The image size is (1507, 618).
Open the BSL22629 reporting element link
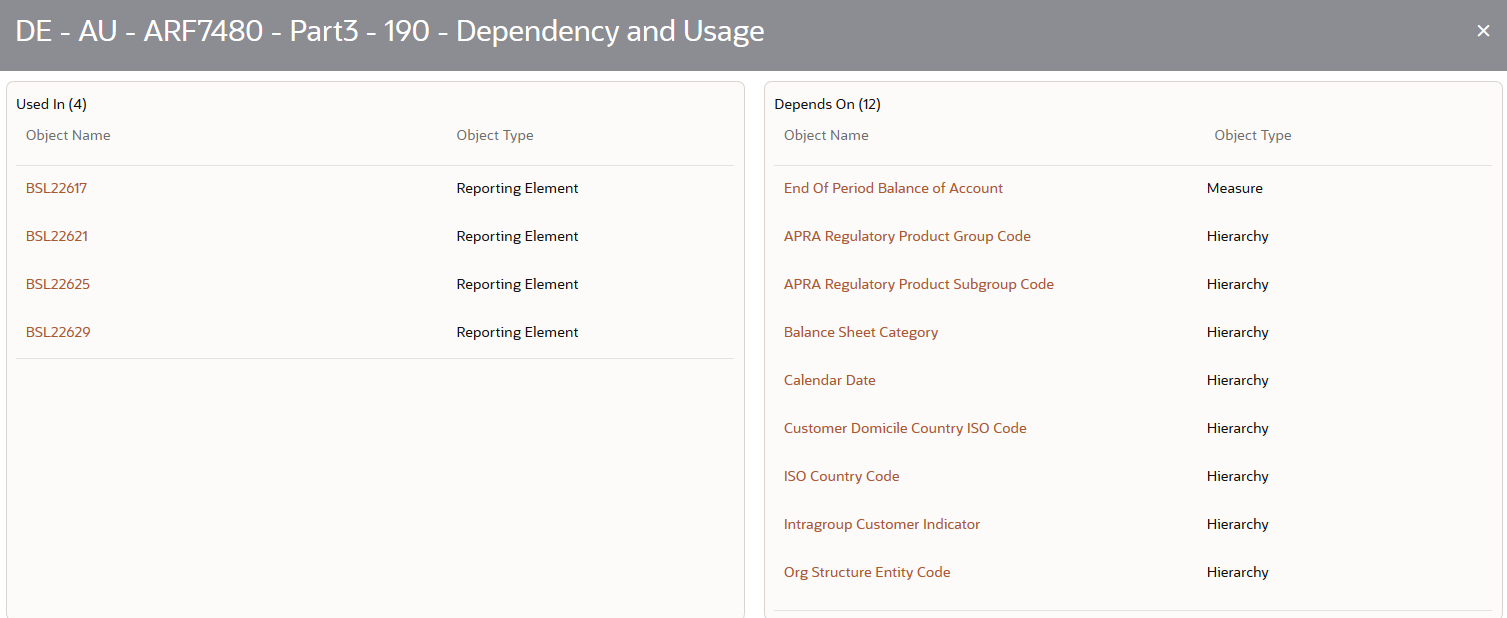(x=56, y=331)
